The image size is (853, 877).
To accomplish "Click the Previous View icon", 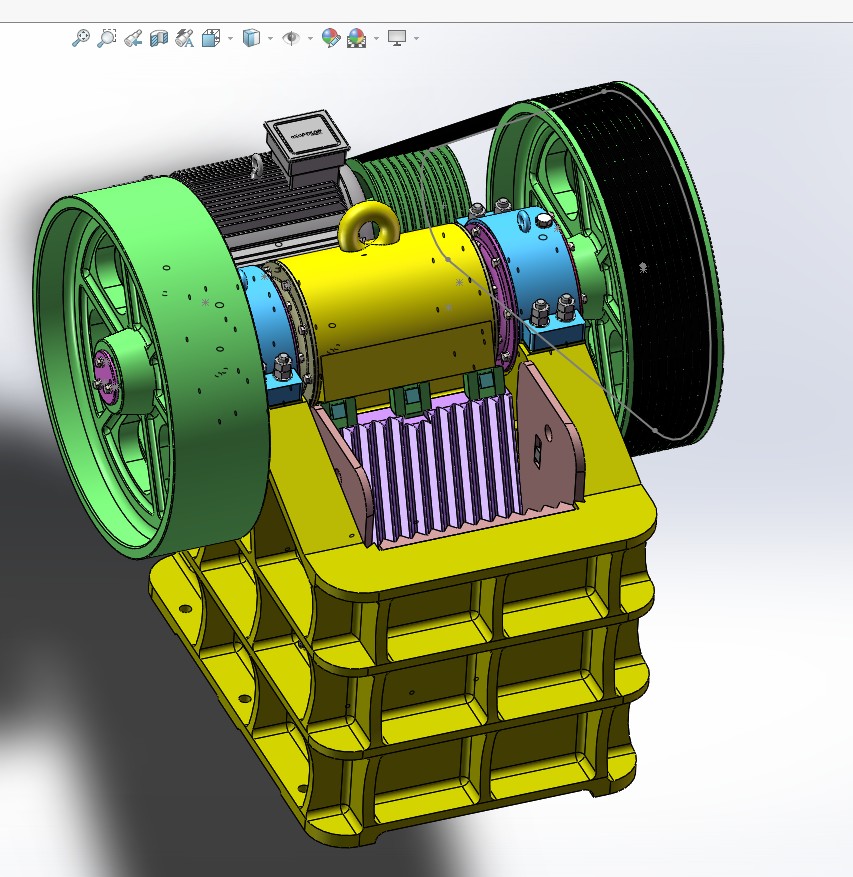I will point(133,38).
